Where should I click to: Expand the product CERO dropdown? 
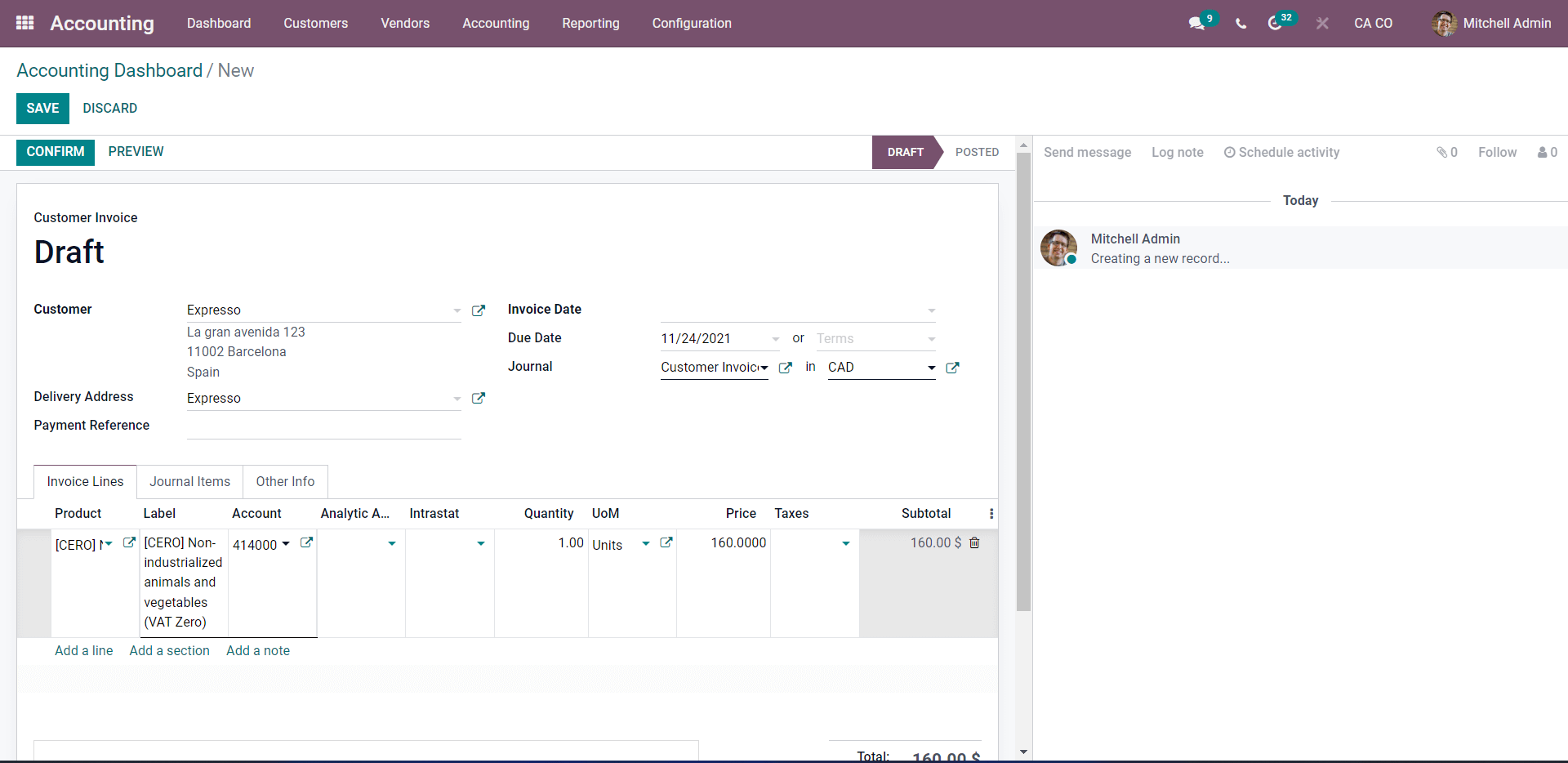click(x=109, y=543)
